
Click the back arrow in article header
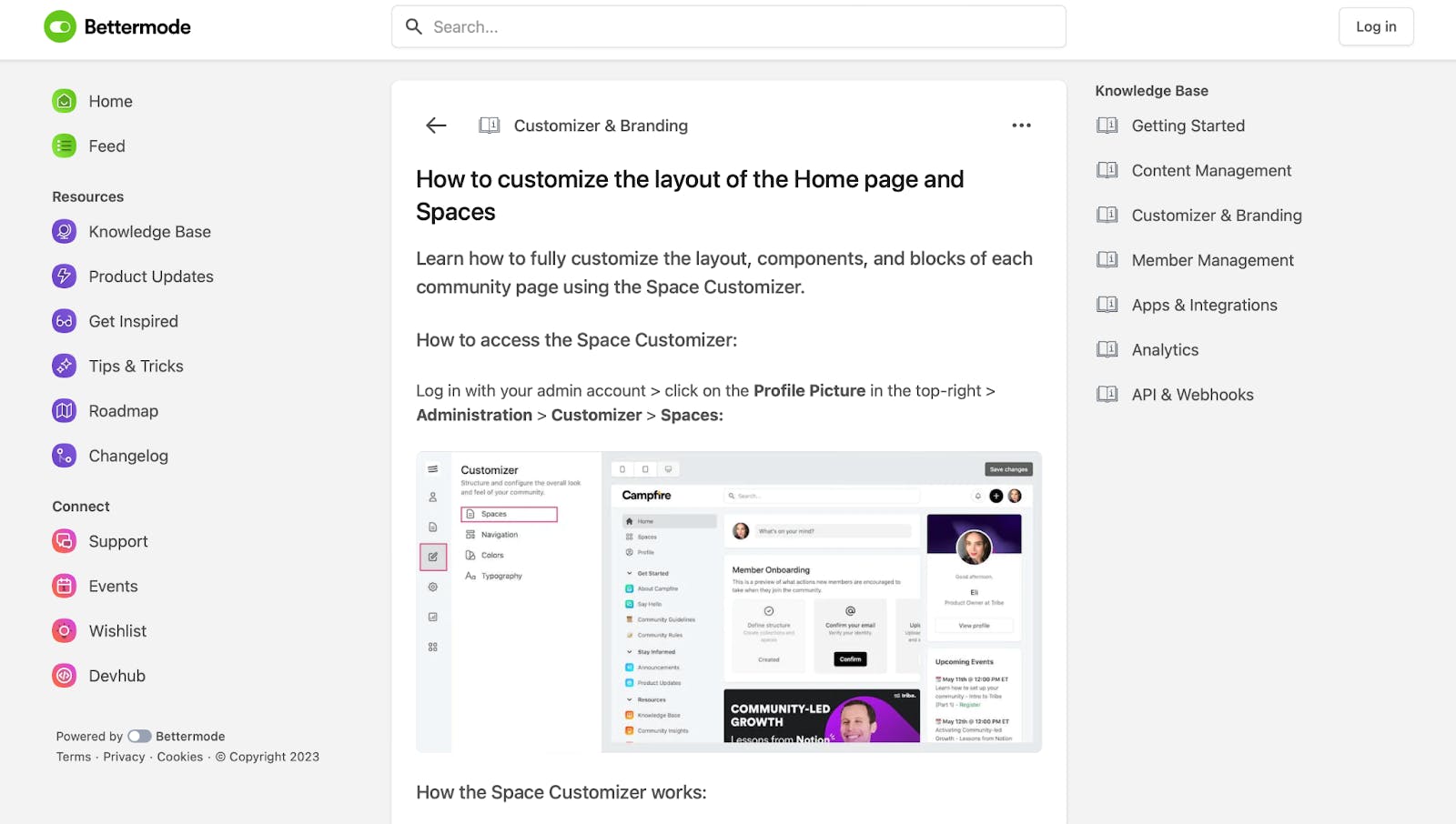pyautogui.click(x=437, y=126)
